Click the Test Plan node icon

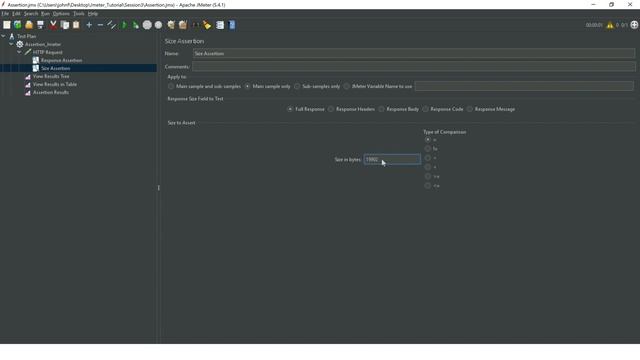[x=12, y=36]
